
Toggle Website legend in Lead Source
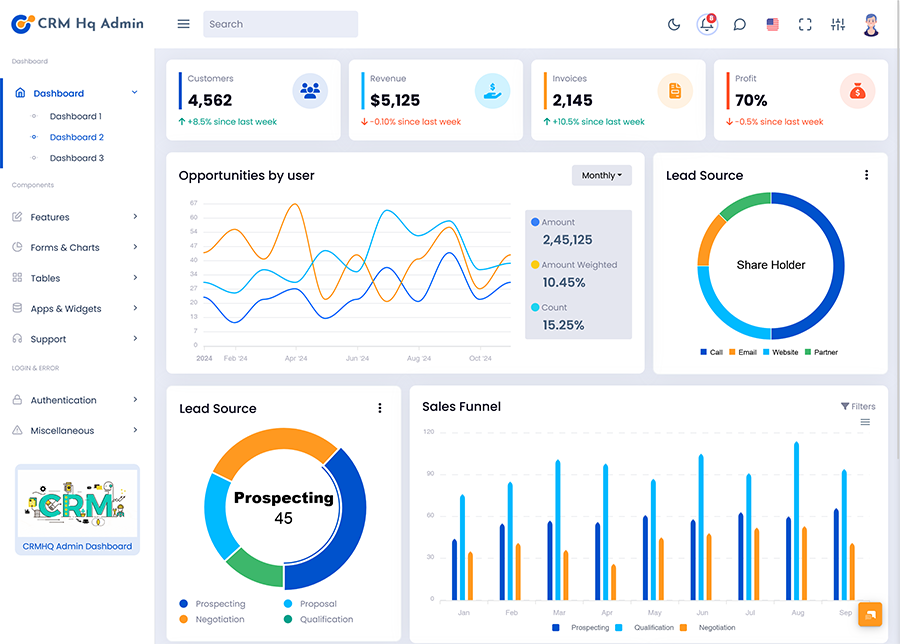pos(781,352)
